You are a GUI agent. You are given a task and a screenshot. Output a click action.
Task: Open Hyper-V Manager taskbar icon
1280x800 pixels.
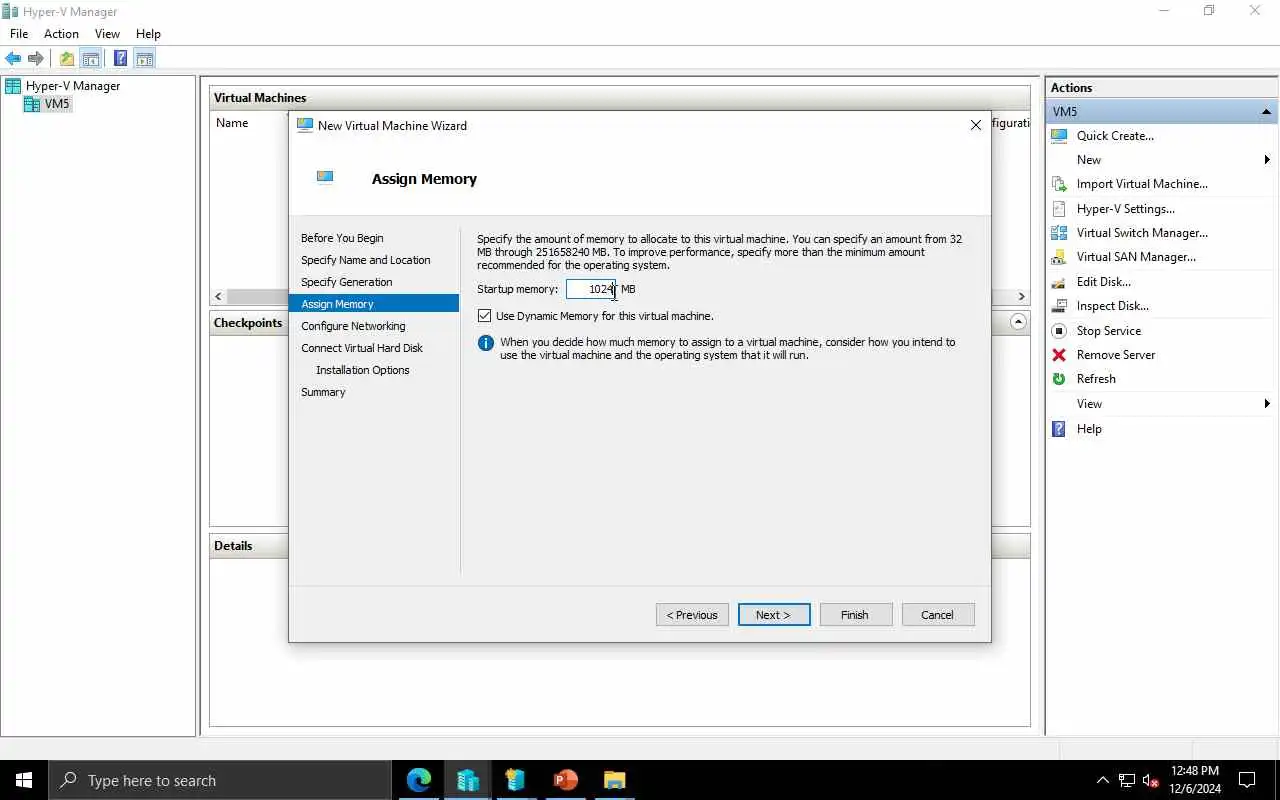pyautogui.click(x=468, y=780)
